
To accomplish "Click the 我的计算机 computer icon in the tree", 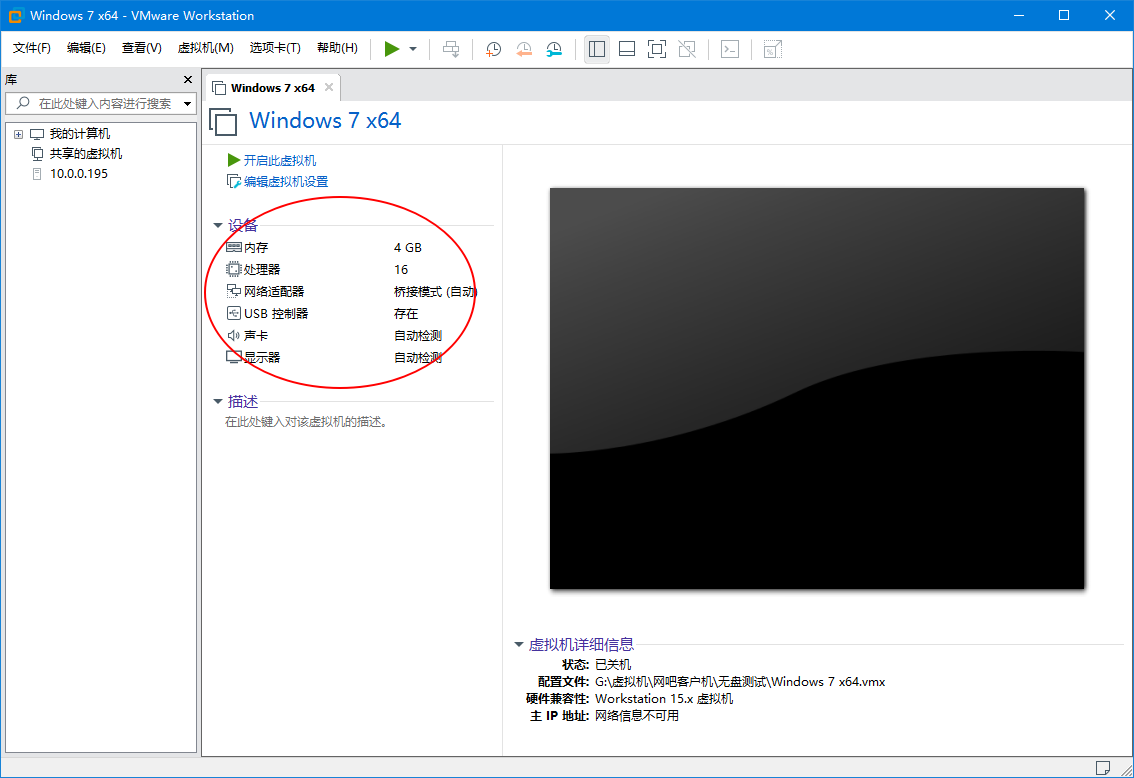I will click(37, 134).
